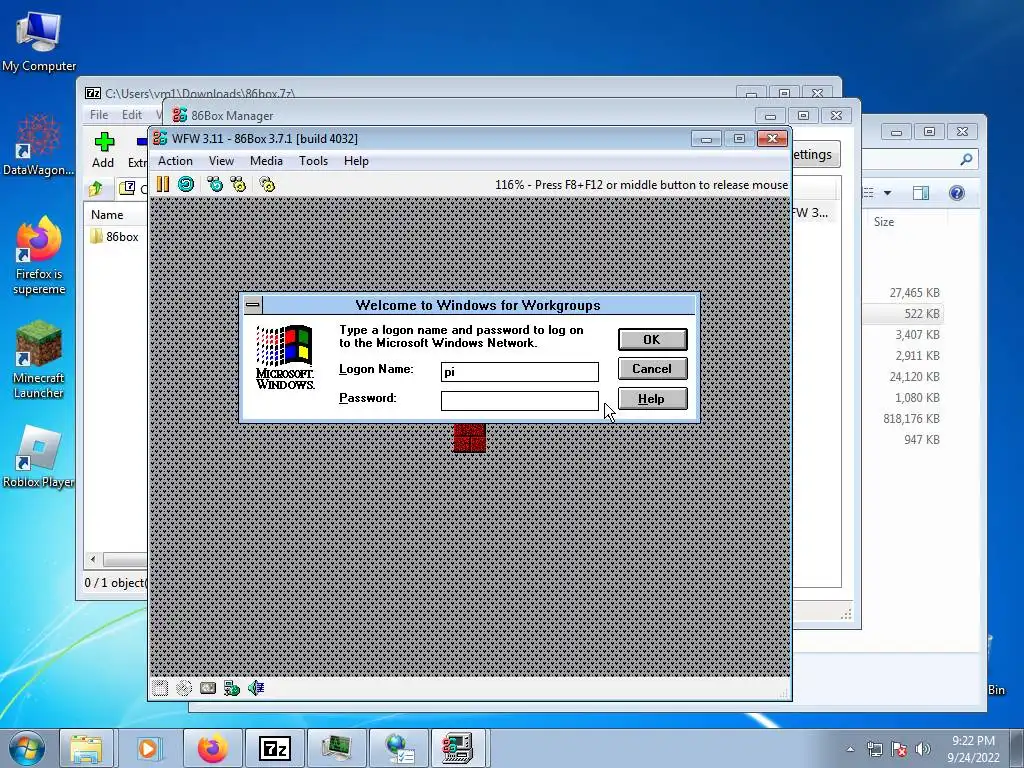This screenshot has width=1024, height=768.
Task: Open the Tools menu
Action: point(313,161)
